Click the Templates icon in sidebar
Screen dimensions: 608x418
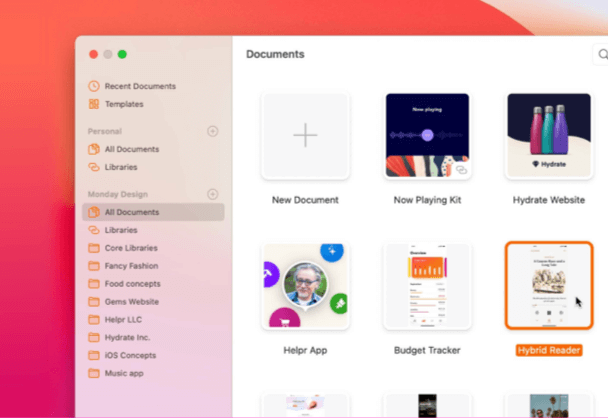(94, 104)
